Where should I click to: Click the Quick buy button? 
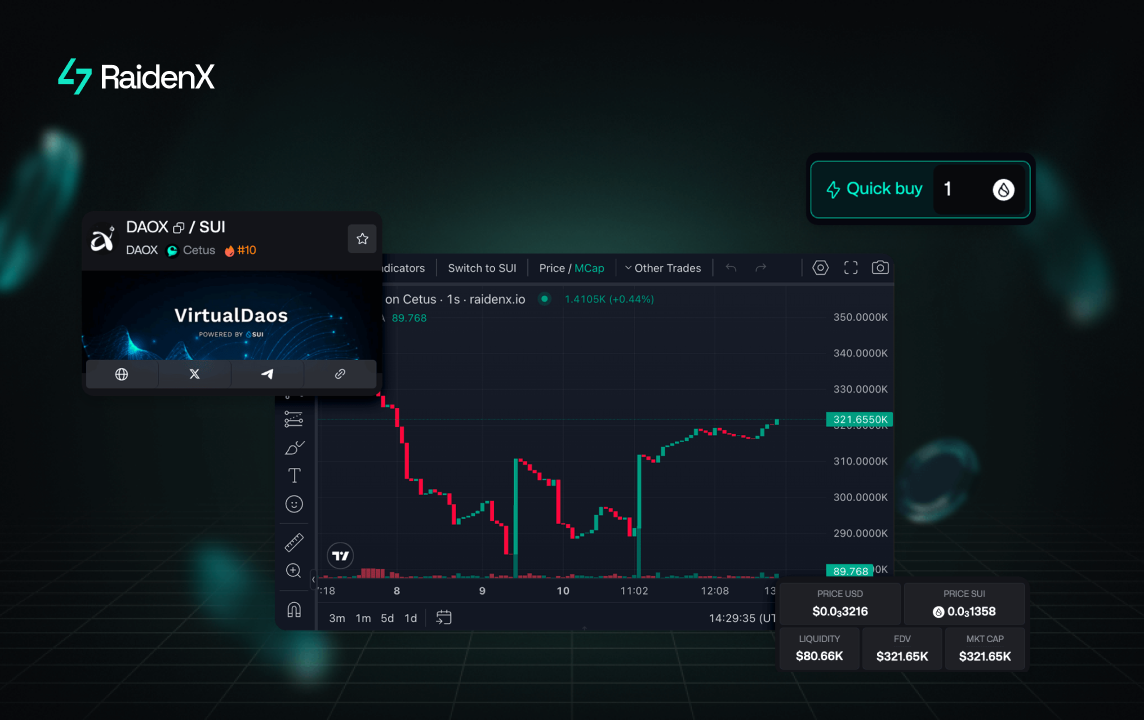875,189
